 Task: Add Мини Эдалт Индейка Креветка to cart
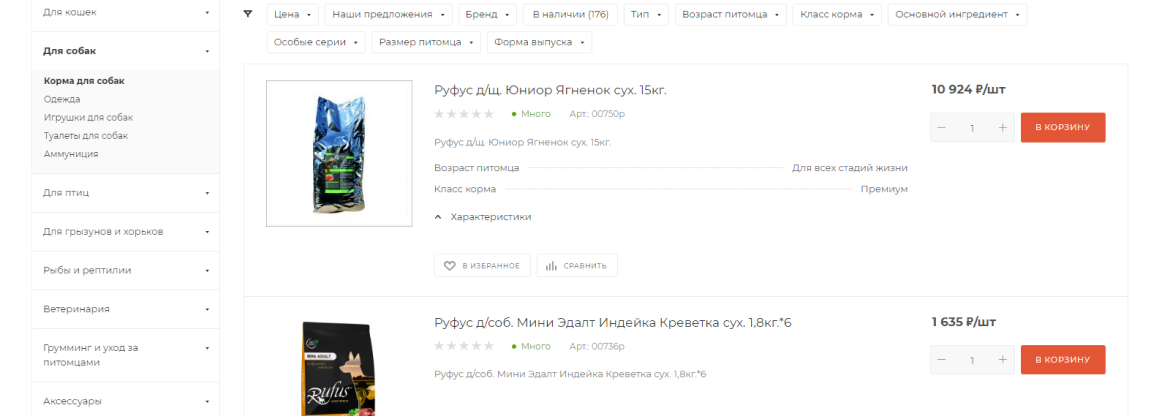point(1063,360)
